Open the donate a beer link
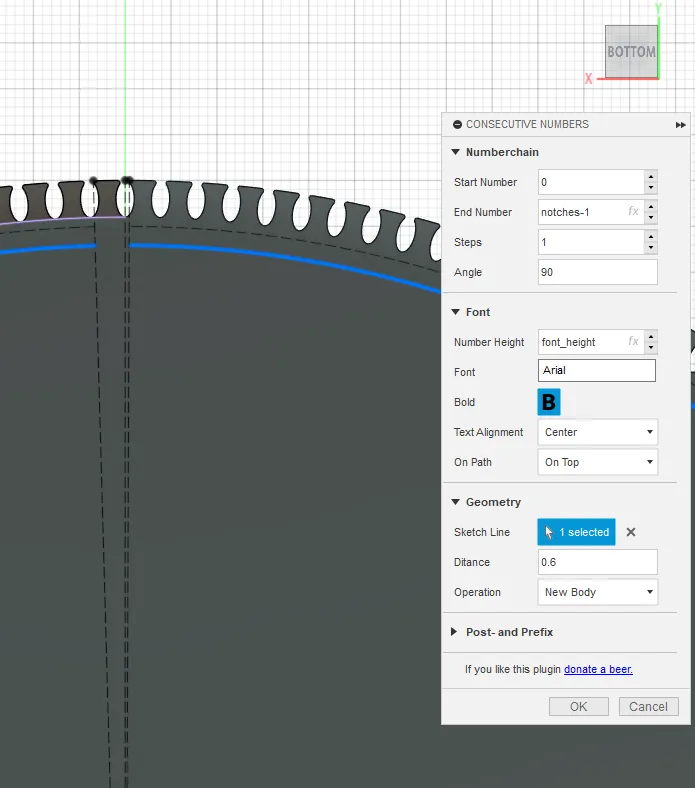Viewport: 695px width, 788px height. point(598,669)
